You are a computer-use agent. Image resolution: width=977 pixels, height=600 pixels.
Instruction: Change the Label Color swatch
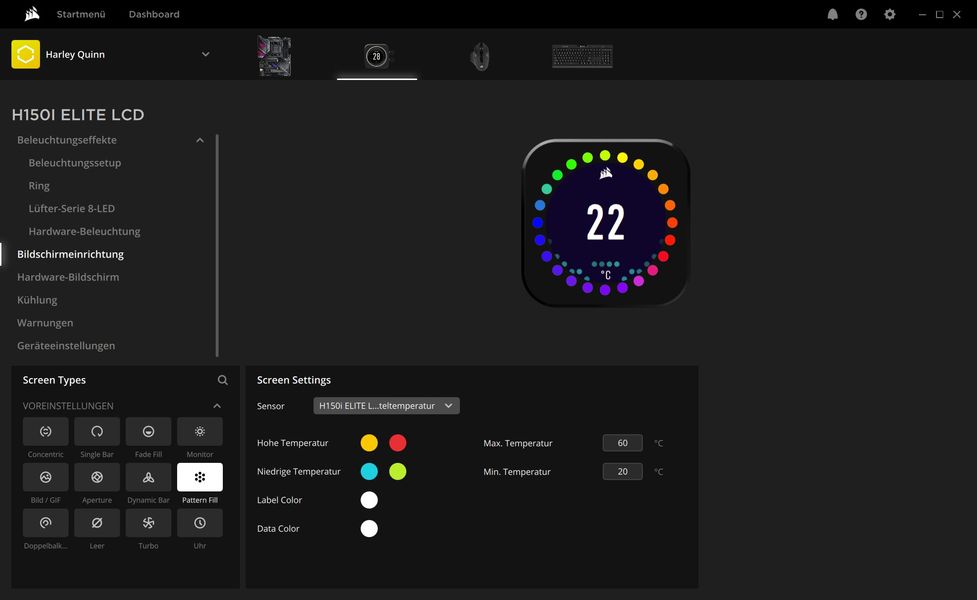point(369,500)
